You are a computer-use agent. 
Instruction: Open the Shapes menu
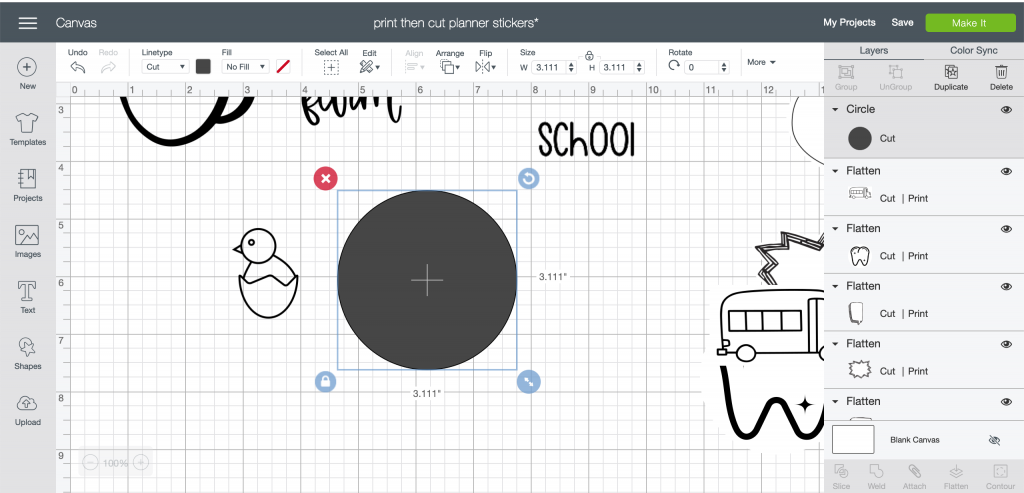(27, 353)
